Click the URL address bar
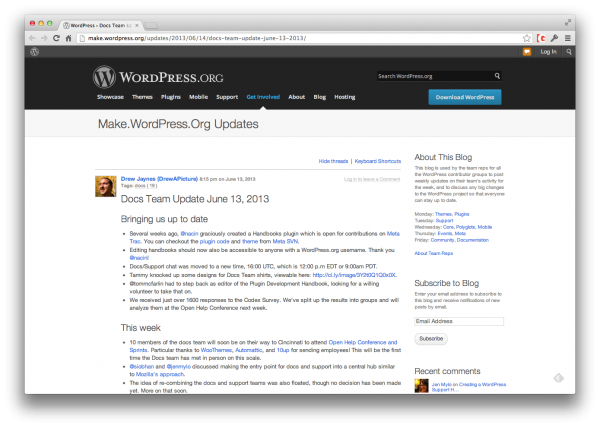600x428 pixels. click(298, 38)
